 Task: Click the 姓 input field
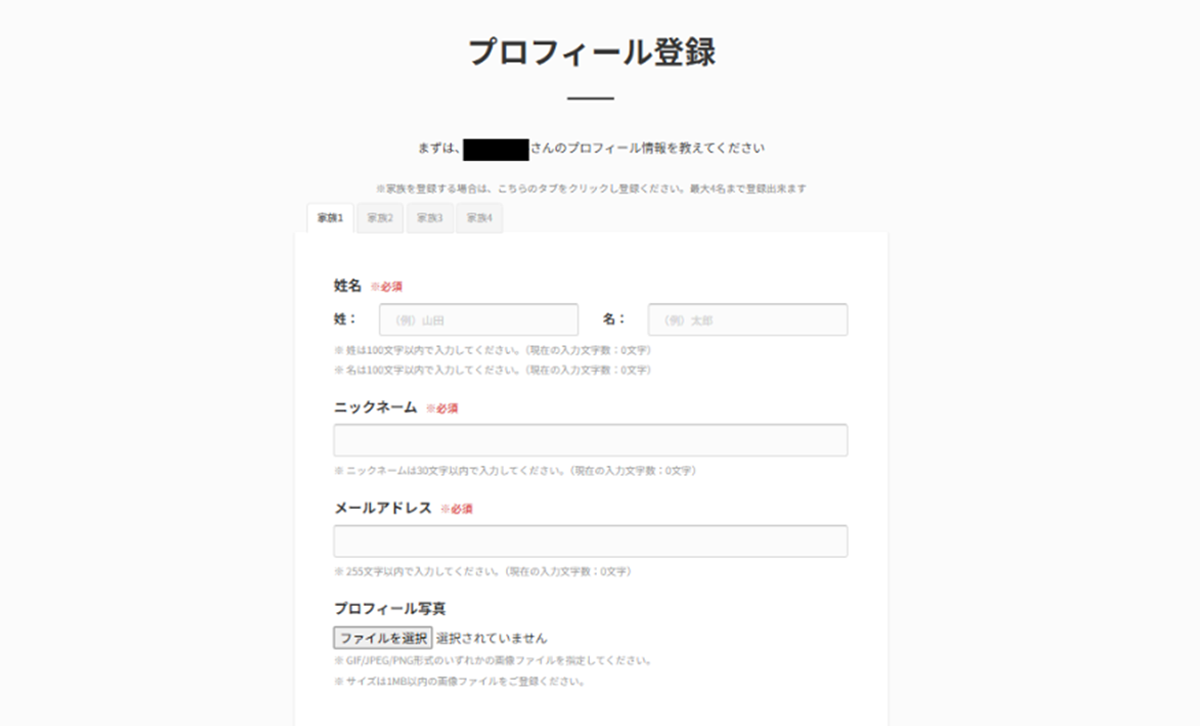point(478,320)
